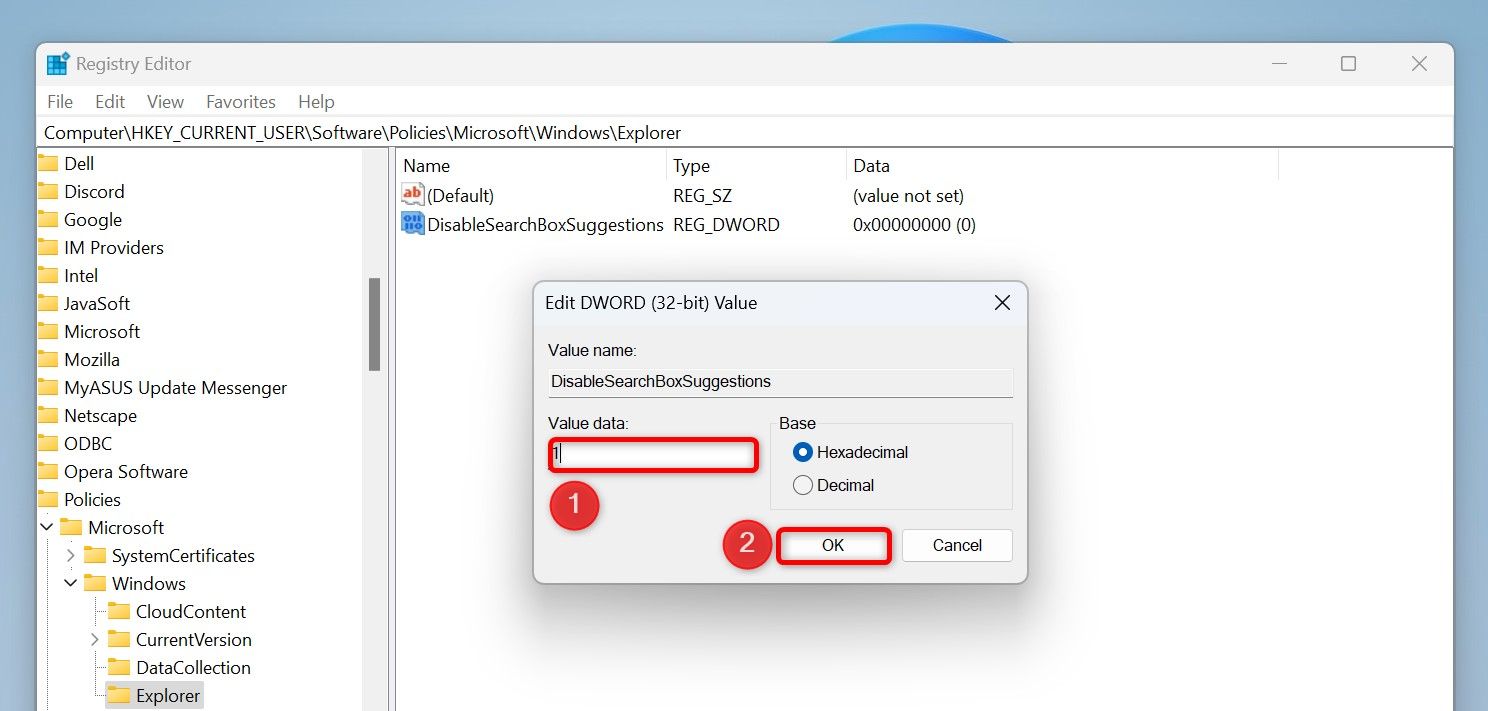Maximize the Registry Editor window
Image resolution: width=1488 pixels, height=711 pixels.
click(x=1348, y=64)
